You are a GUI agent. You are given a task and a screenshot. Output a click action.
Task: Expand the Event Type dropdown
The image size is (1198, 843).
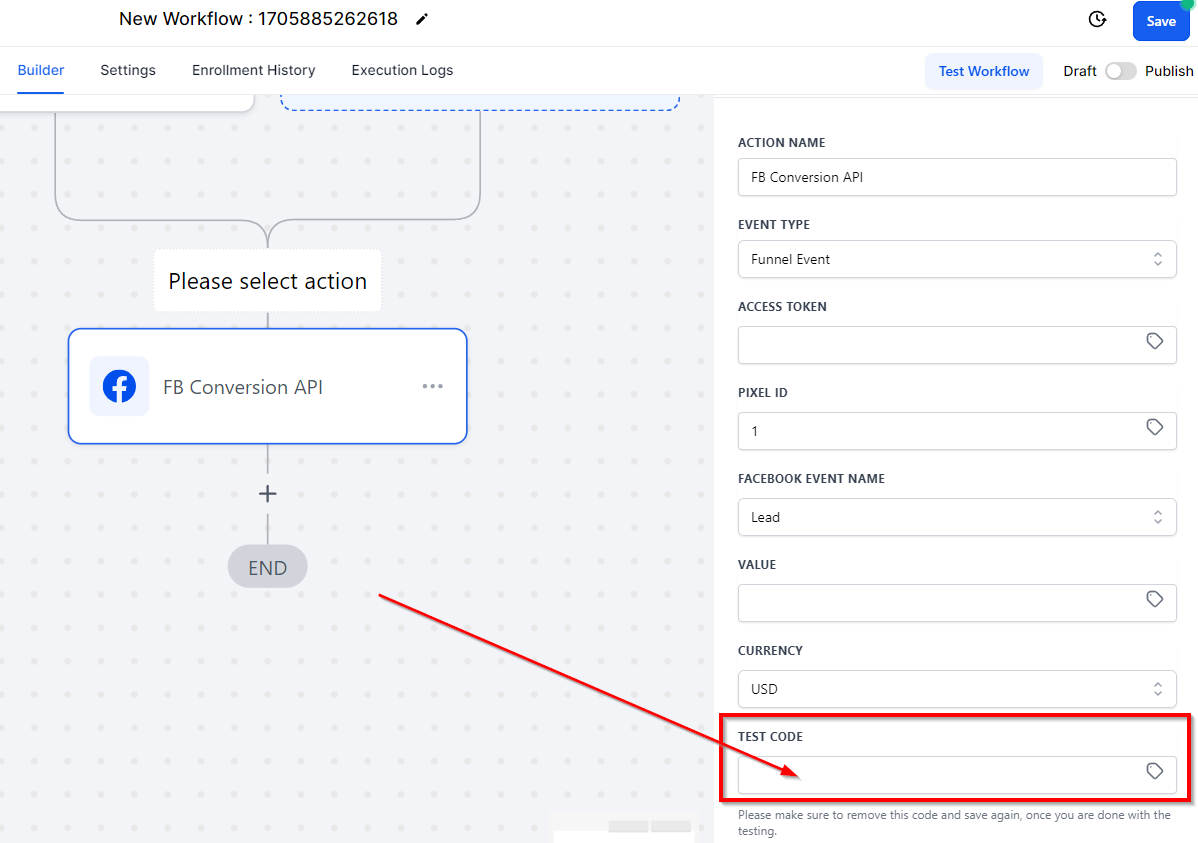pos(957,259)
